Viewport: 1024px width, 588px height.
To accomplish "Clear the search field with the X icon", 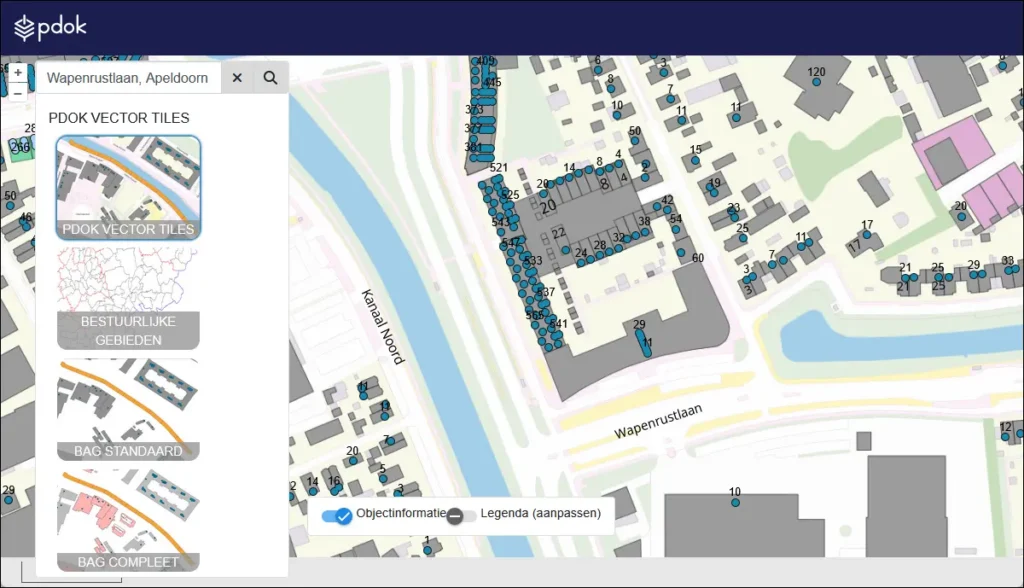I will [x=236, y=77].
